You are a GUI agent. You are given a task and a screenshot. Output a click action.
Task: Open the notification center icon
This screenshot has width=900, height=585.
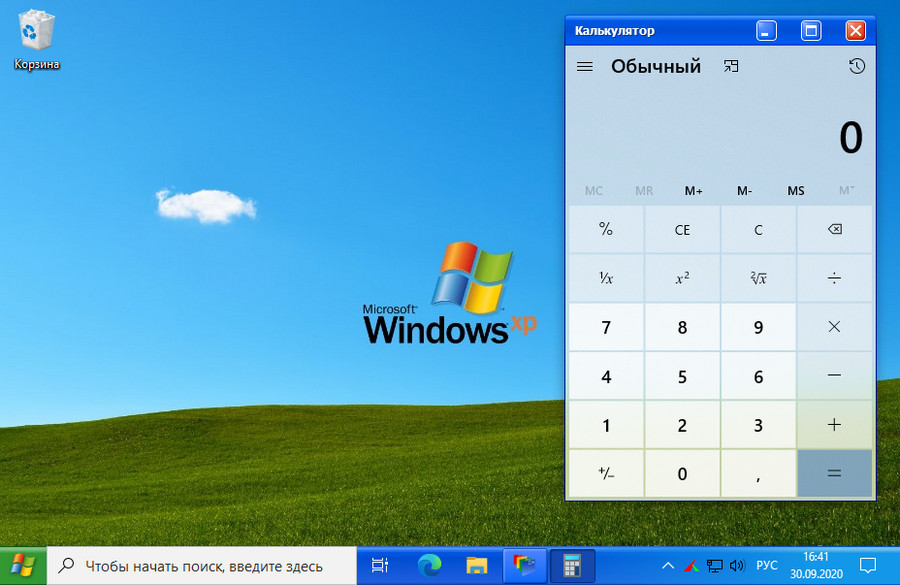868,566
